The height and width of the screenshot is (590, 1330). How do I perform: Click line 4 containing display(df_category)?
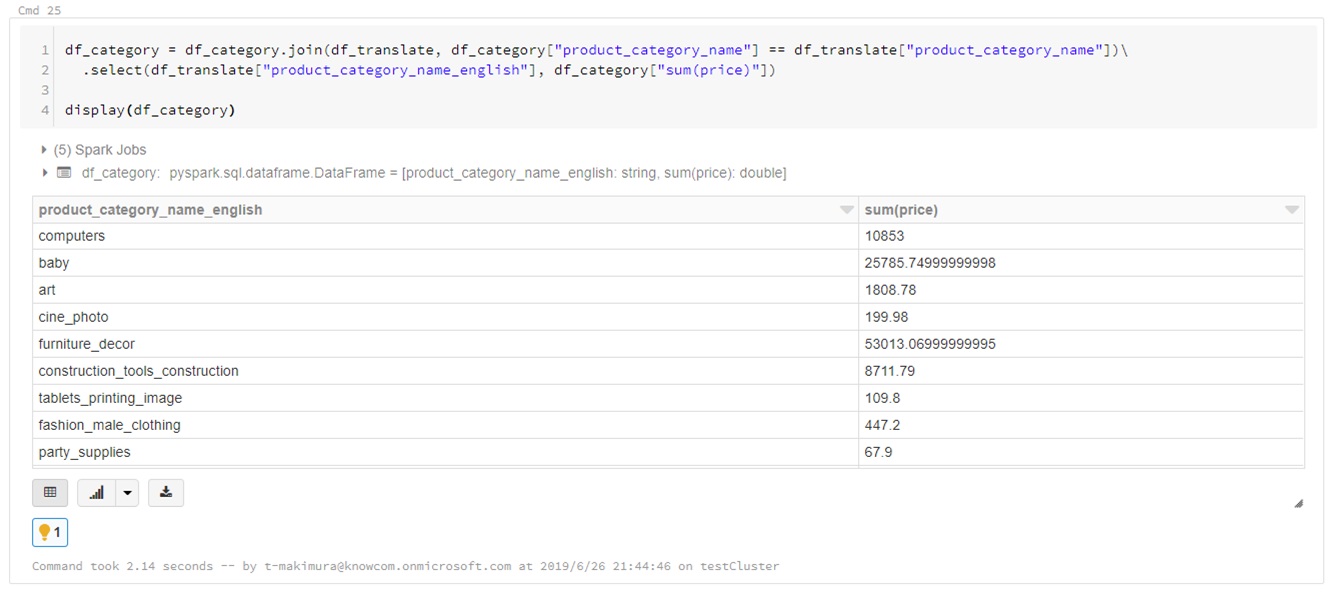(150, 109)
